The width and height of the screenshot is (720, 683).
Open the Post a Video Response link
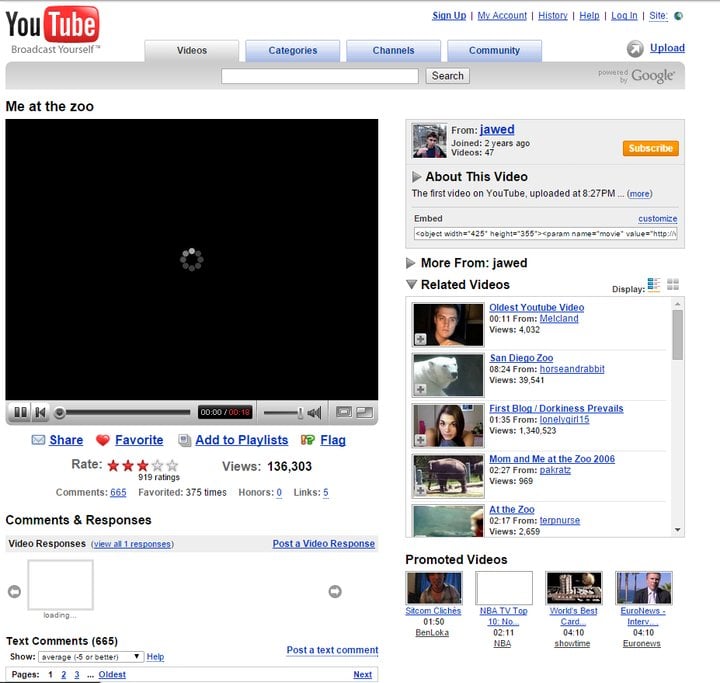coord(323,544)
